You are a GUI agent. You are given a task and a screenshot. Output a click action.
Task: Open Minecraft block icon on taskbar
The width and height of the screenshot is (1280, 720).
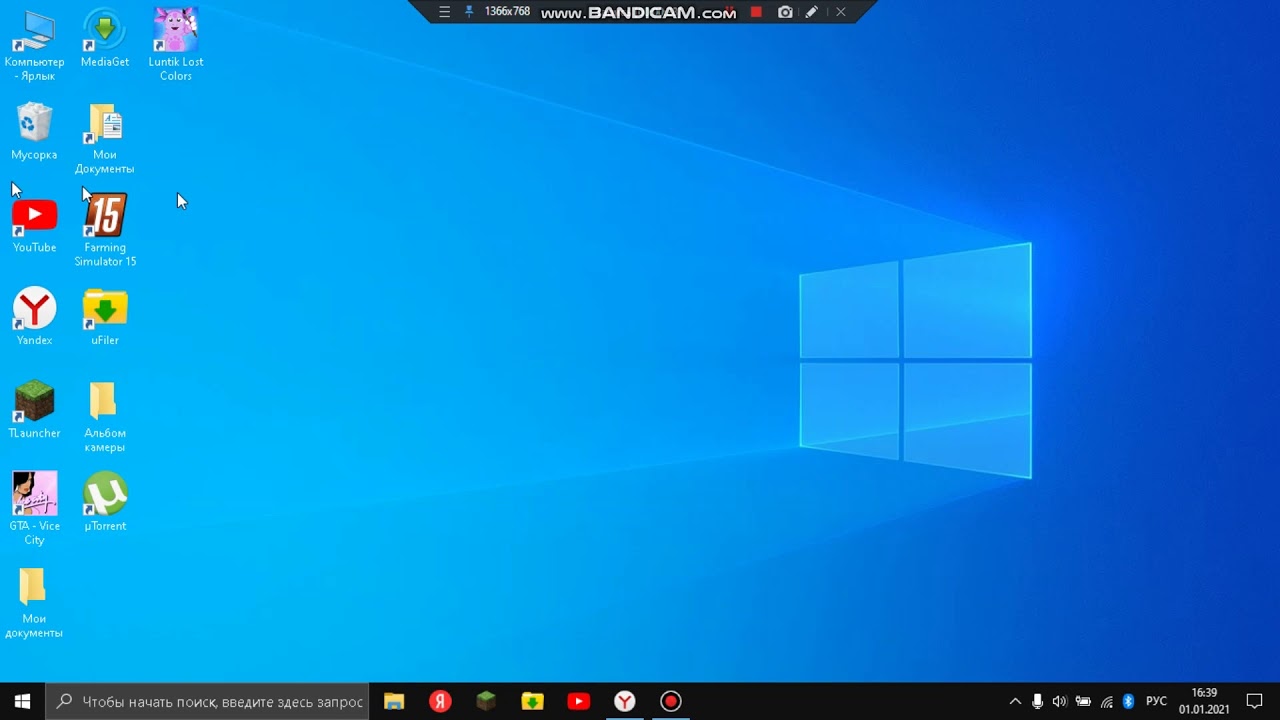(x=486, y=701)
